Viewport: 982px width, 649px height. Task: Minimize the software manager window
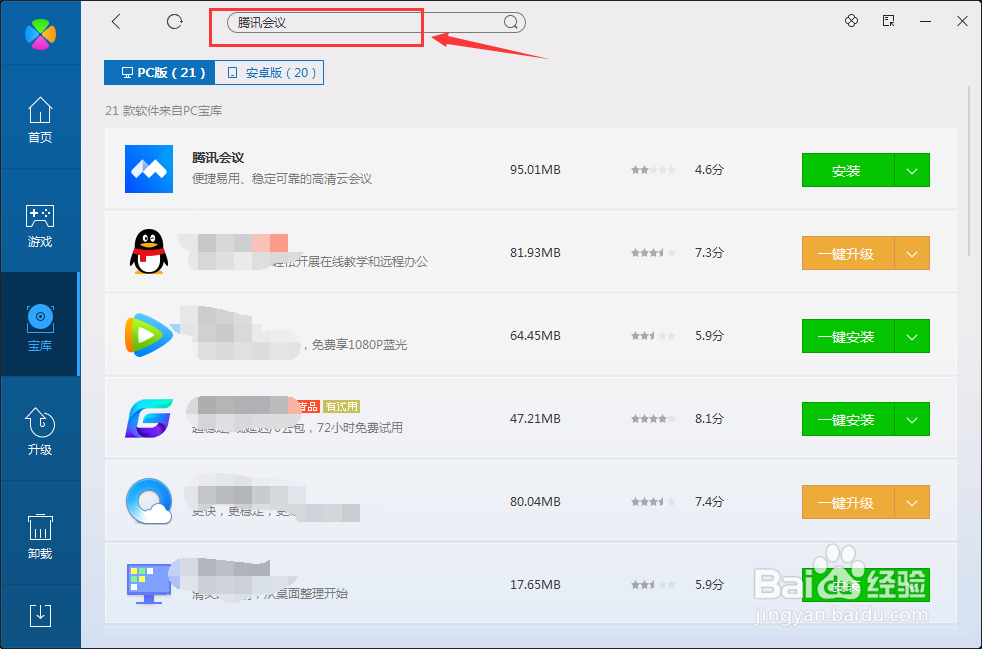925,21
